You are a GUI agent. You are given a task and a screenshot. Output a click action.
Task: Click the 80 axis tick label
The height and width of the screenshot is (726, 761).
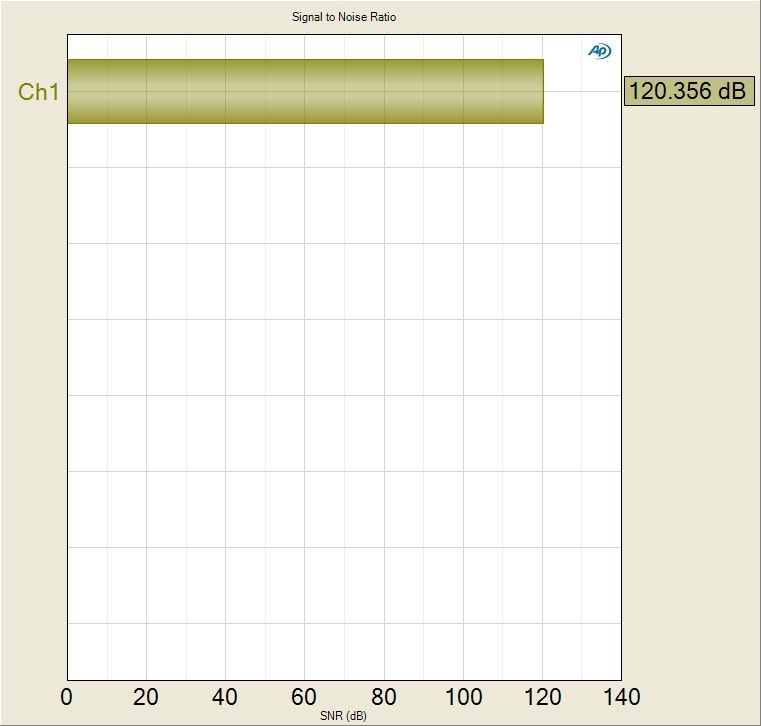coord(383,697)
